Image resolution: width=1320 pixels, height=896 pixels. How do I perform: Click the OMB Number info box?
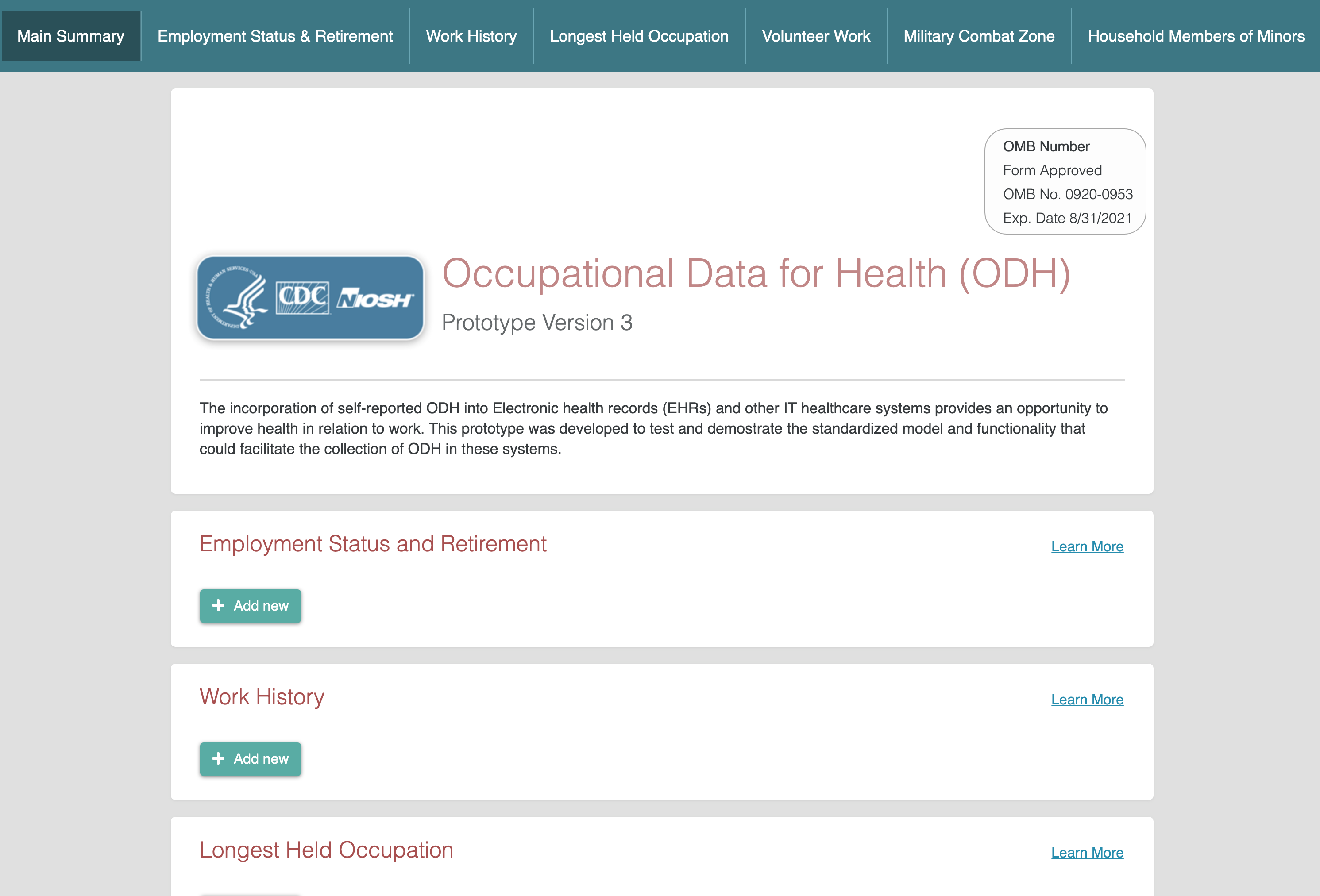point(1065,182)
